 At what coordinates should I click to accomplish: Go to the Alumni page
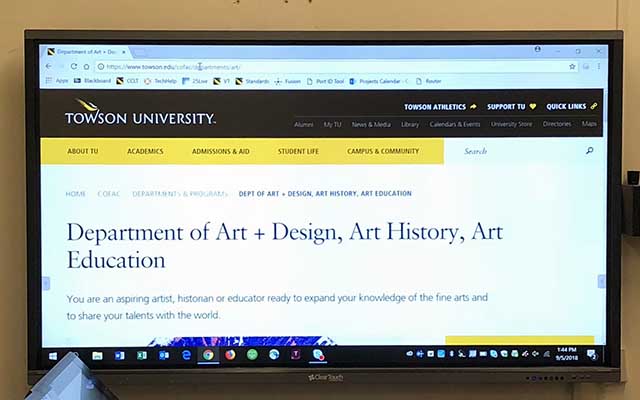point(304,124)
